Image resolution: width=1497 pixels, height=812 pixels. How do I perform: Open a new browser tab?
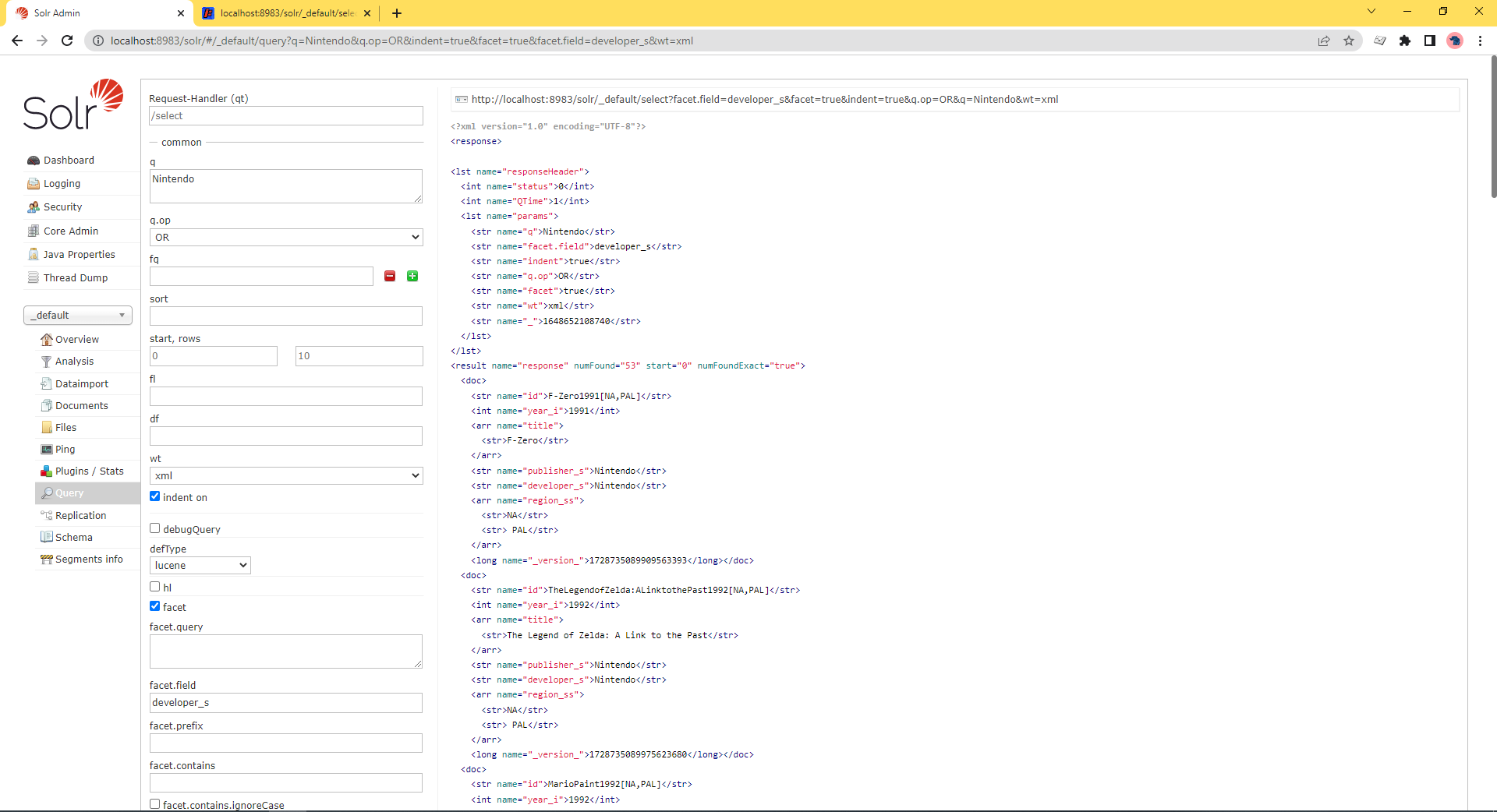point(397,13)
